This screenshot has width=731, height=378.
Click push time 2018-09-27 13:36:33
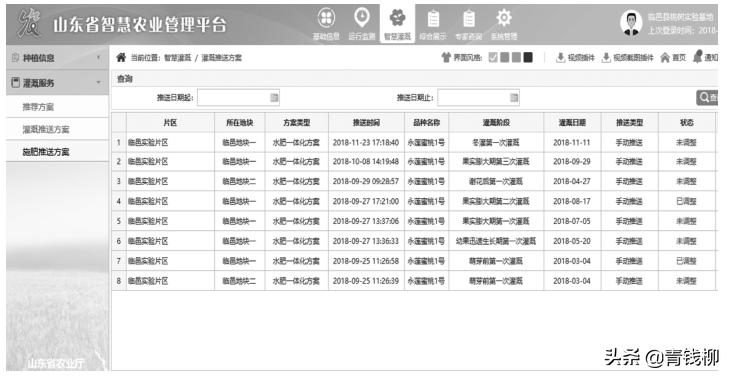[x=366, y=241]
